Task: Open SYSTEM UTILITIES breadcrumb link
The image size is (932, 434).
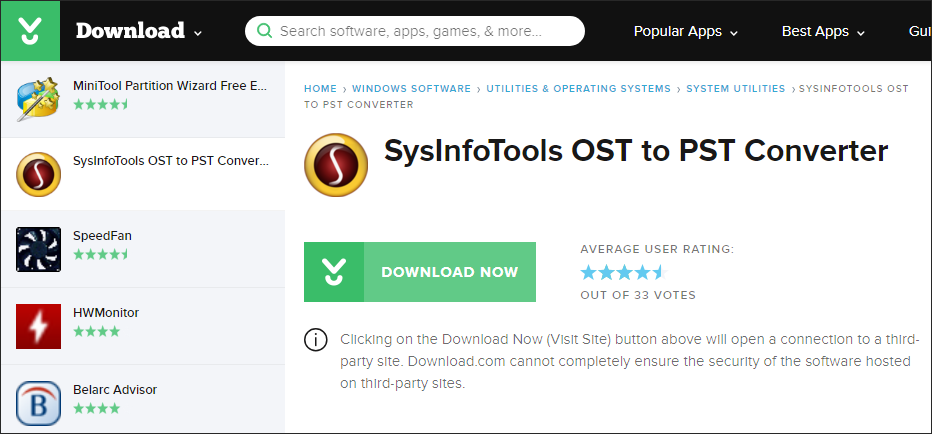Action: tap(735, 89)
